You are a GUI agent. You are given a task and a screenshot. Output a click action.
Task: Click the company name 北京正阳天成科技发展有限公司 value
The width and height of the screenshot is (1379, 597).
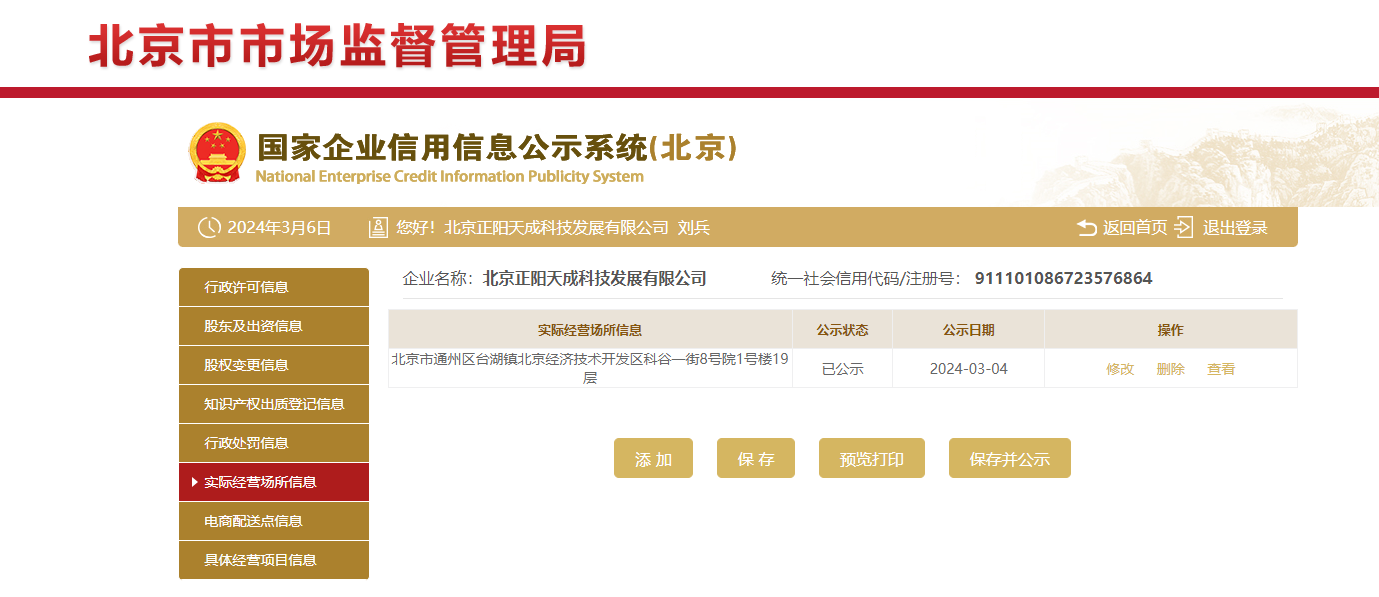pyautogui.click(x=594, y=279)
